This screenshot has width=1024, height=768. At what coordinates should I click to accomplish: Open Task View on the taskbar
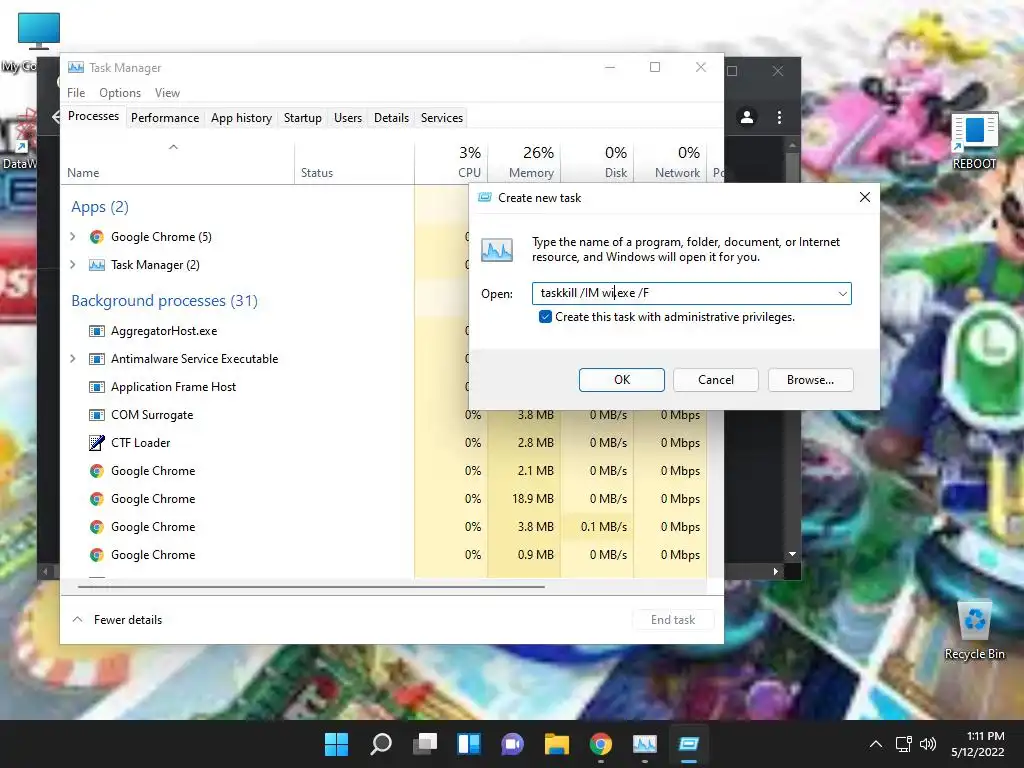click(x=424, y=744)
